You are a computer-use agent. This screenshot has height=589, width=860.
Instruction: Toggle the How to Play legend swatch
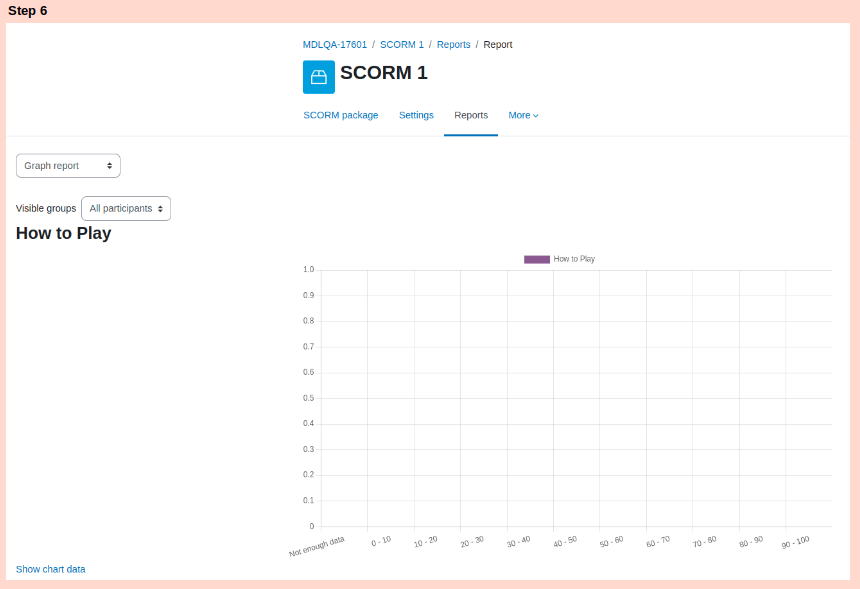[x=536, y=259]
